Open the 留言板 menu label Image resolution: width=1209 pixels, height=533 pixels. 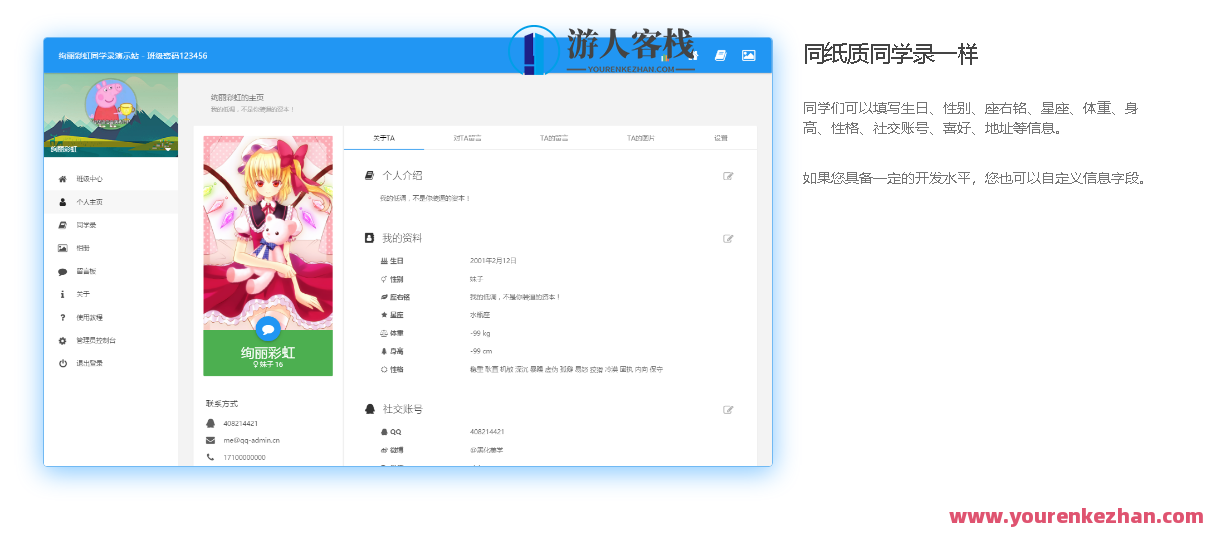86,271
